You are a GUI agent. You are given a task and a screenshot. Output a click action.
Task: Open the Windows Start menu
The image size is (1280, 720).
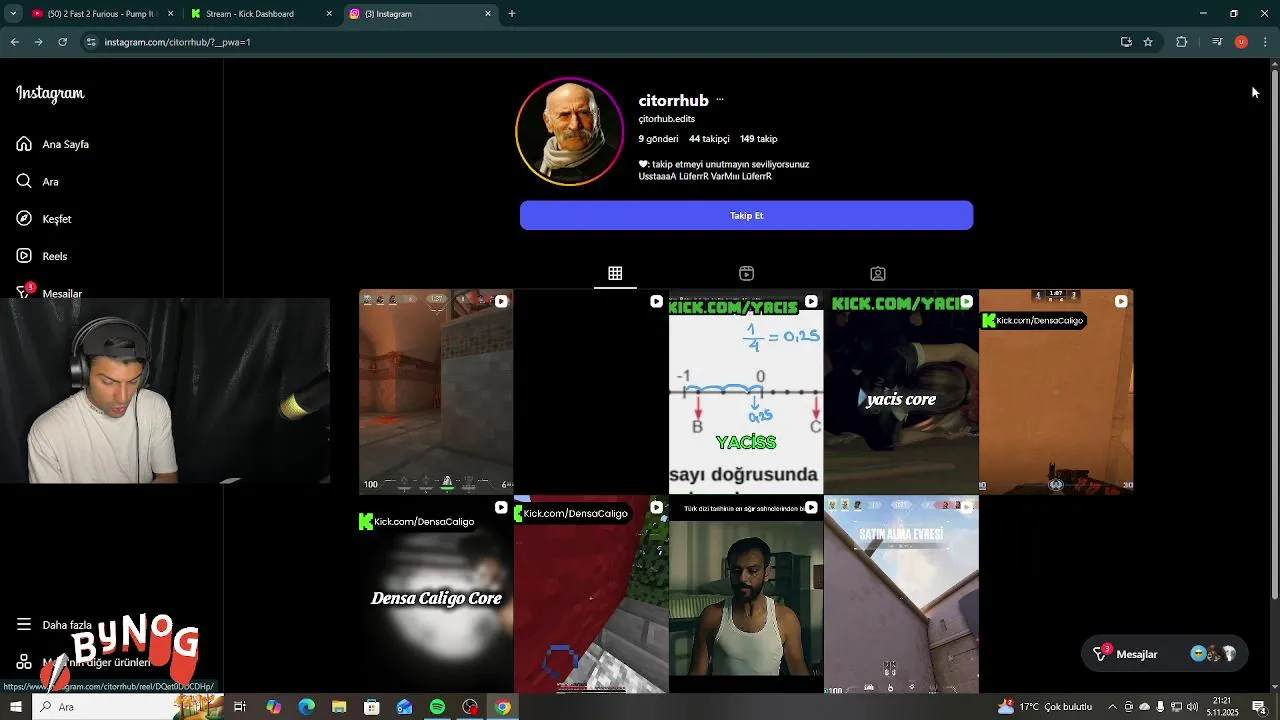pos(15,707)
